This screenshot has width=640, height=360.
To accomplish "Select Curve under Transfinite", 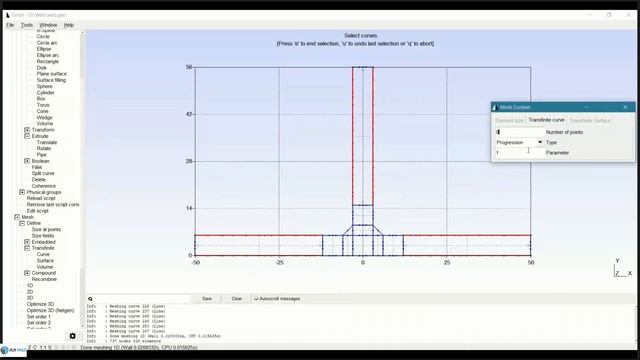I will (43, 254).
